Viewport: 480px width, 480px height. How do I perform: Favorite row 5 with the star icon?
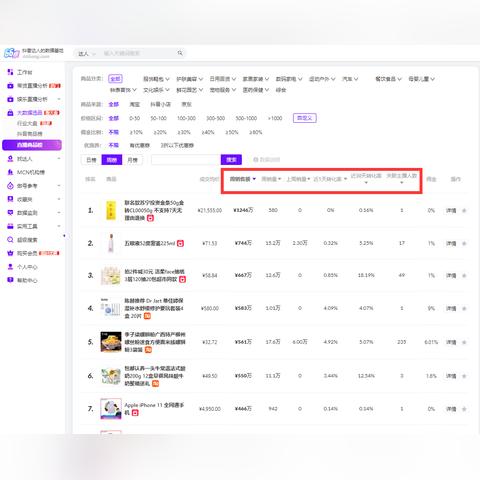pos(464,342)
